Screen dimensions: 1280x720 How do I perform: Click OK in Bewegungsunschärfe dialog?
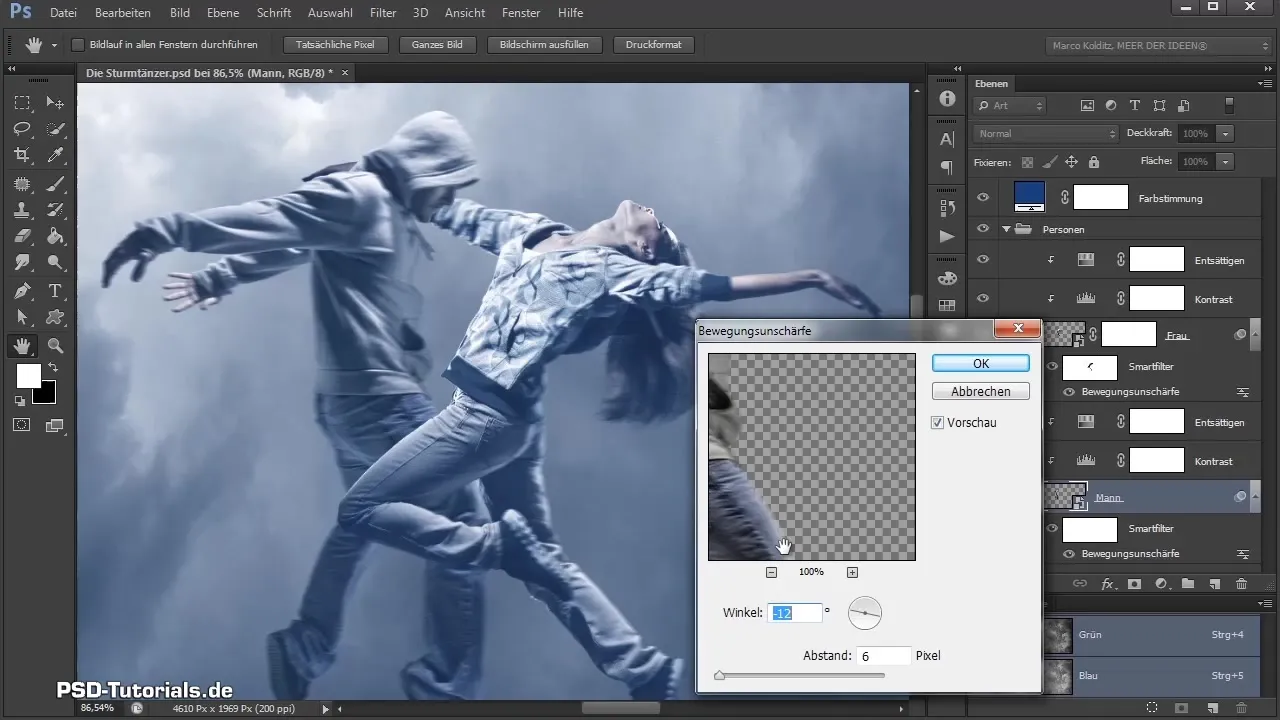[x=980, y=363]
